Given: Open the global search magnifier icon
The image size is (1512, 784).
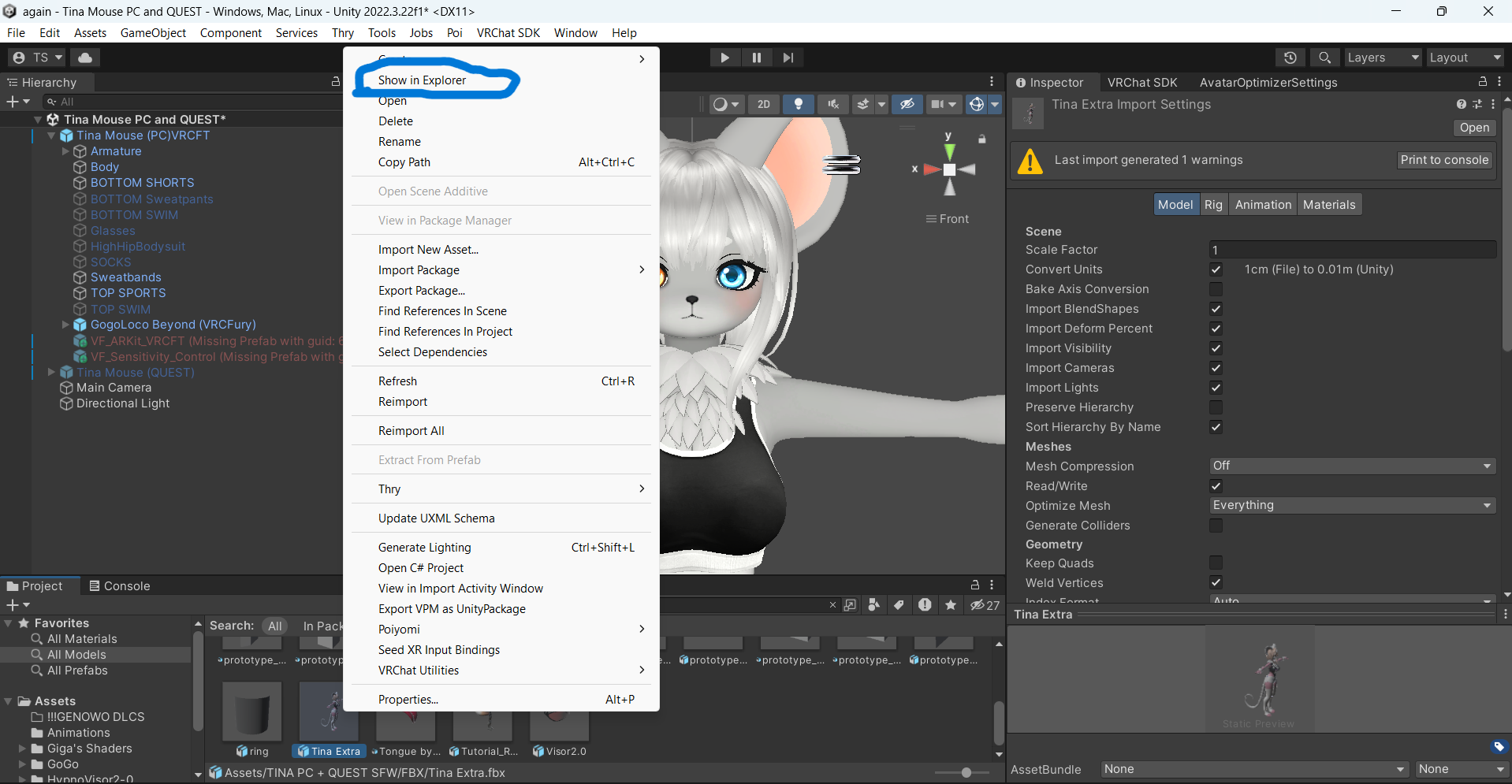Looking at the screenshot, I should point(1324,58).
